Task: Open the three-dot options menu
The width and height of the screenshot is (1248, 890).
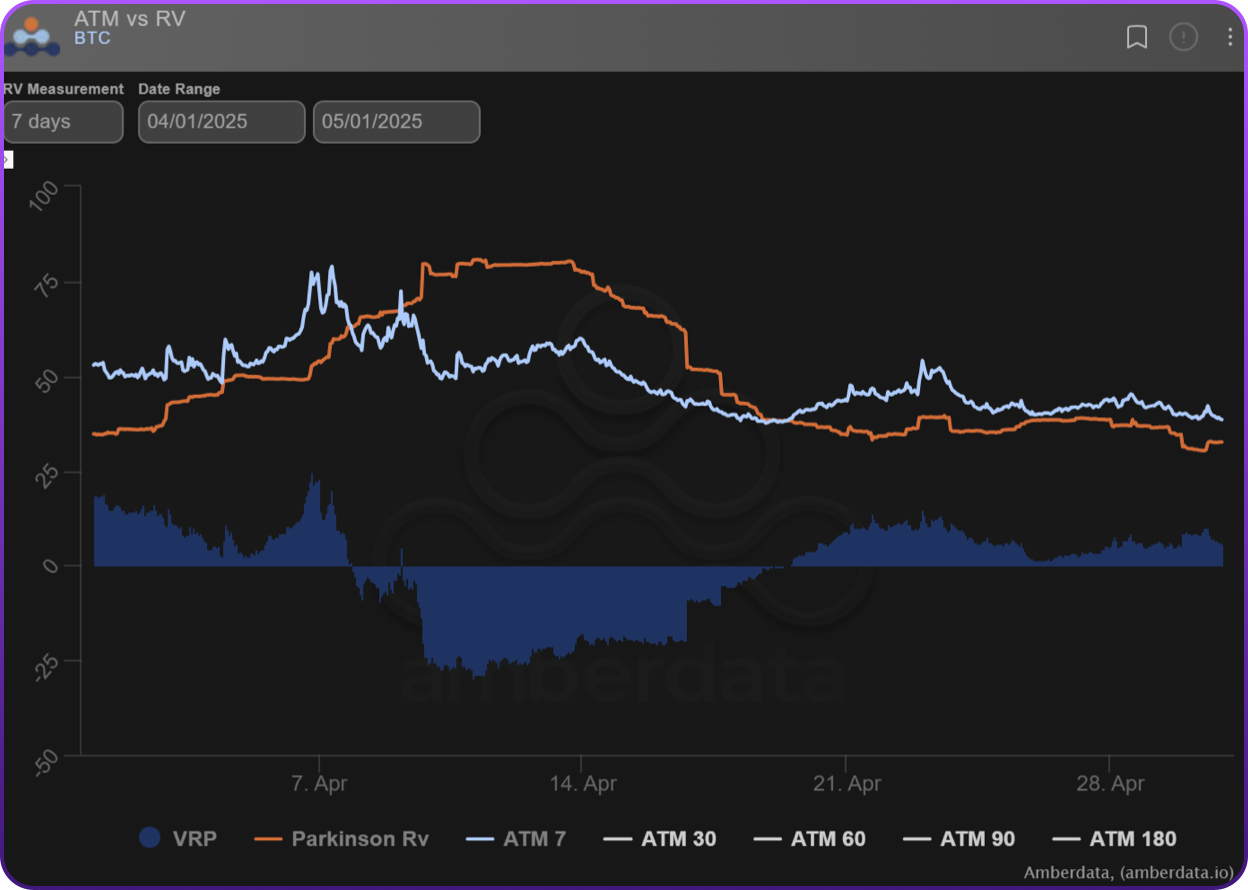Action: click(x=1230, y=37)
